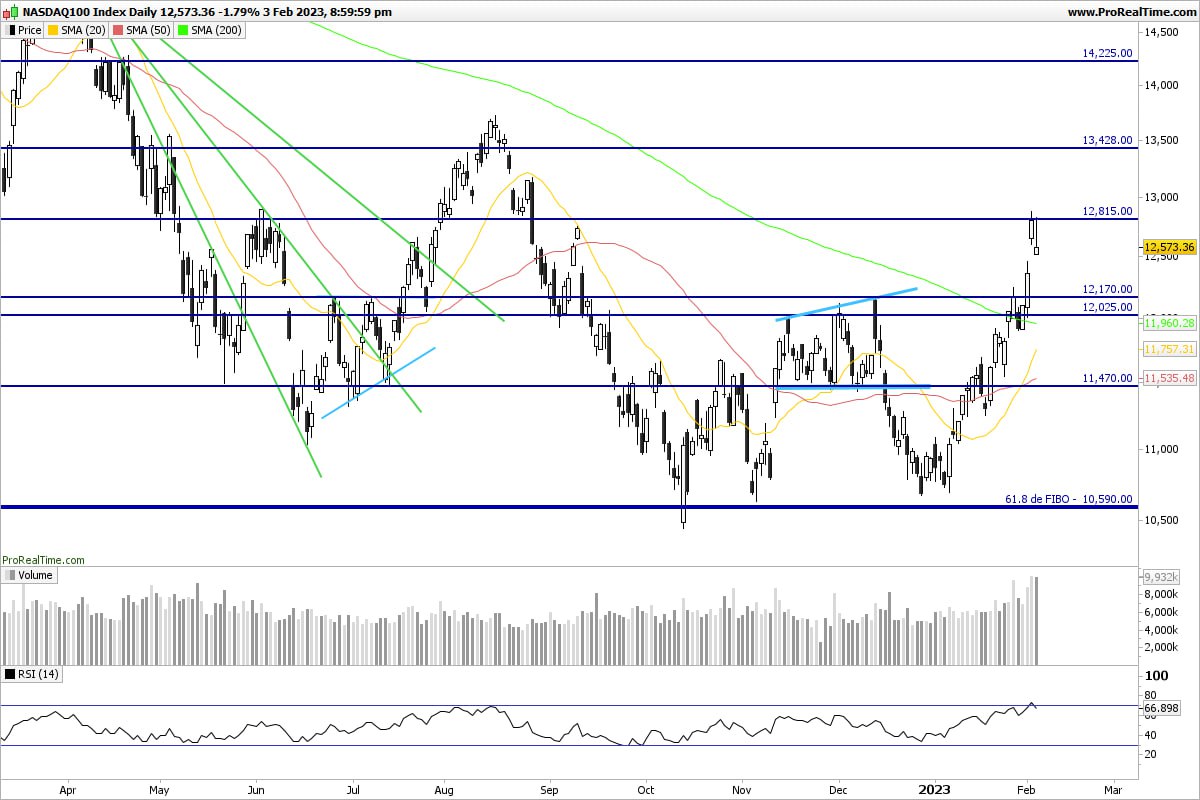
Task: Click the Dec label on time axis
Action: (838, 788)
